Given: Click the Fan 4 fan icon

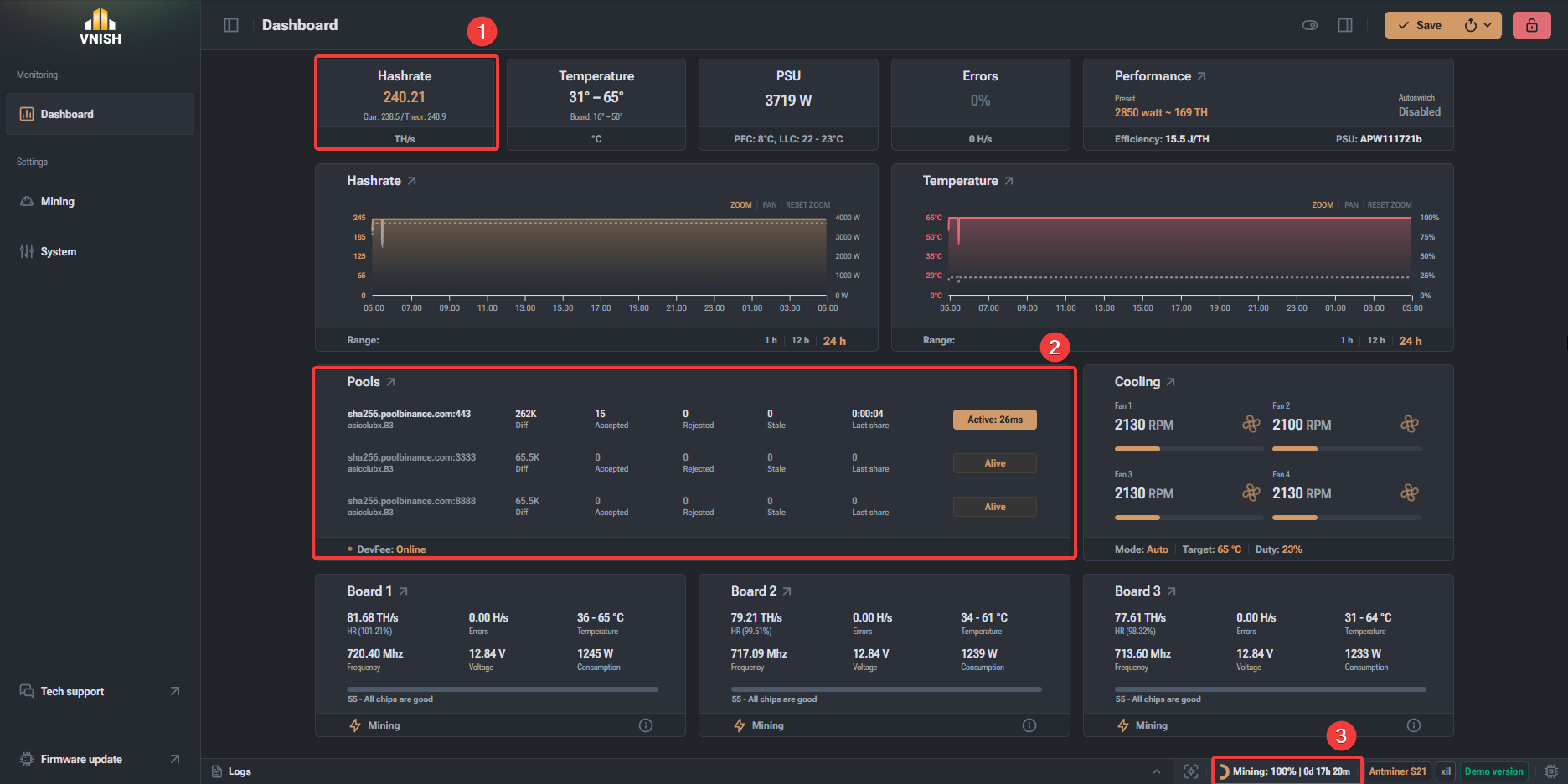Looking at the screenshot, I should click(x=1410, y=493).
